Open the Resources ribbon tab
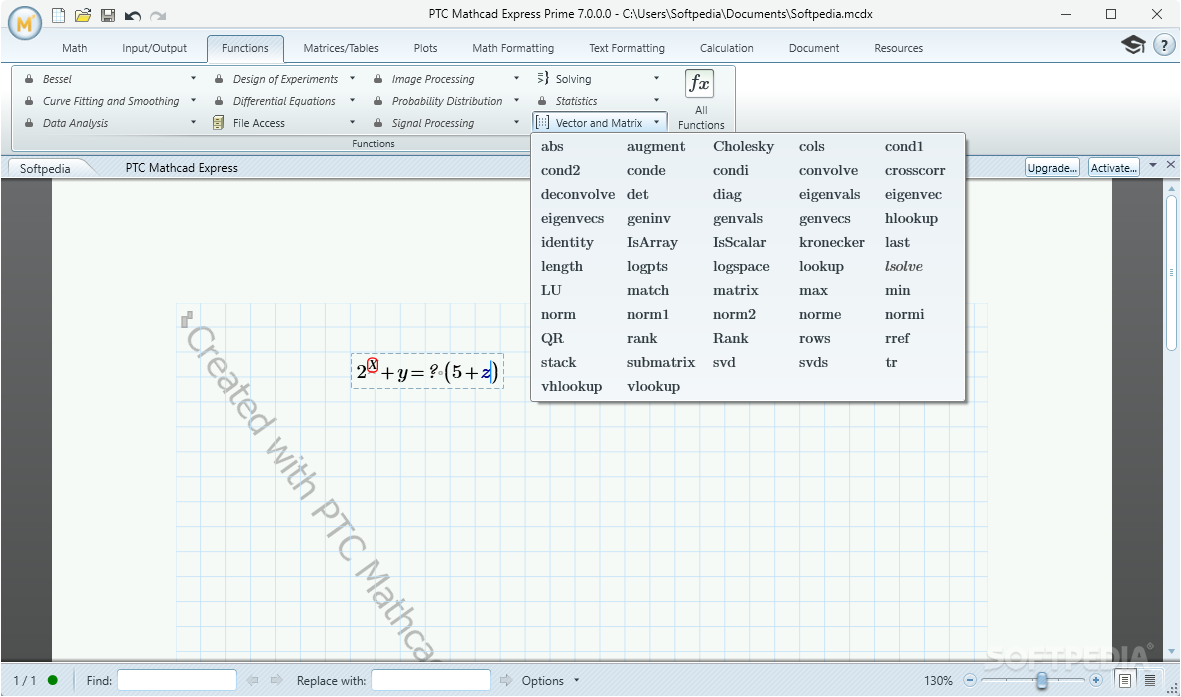Image resolution: width=1181 pixels, height=697 pixels. (899, 48)
